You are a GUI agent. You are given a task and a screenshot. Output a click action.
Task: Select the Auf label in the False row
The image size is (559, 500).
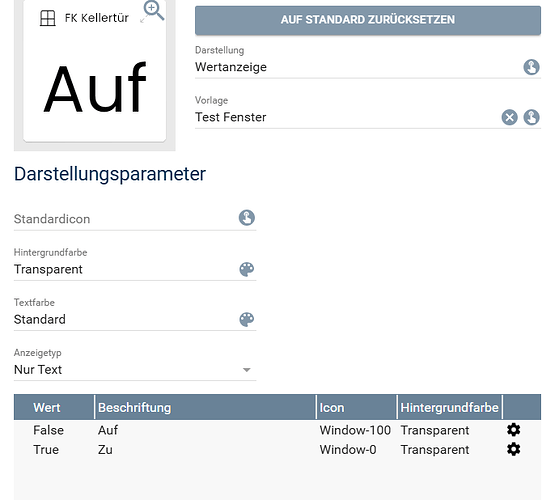[x=108, y=430]
